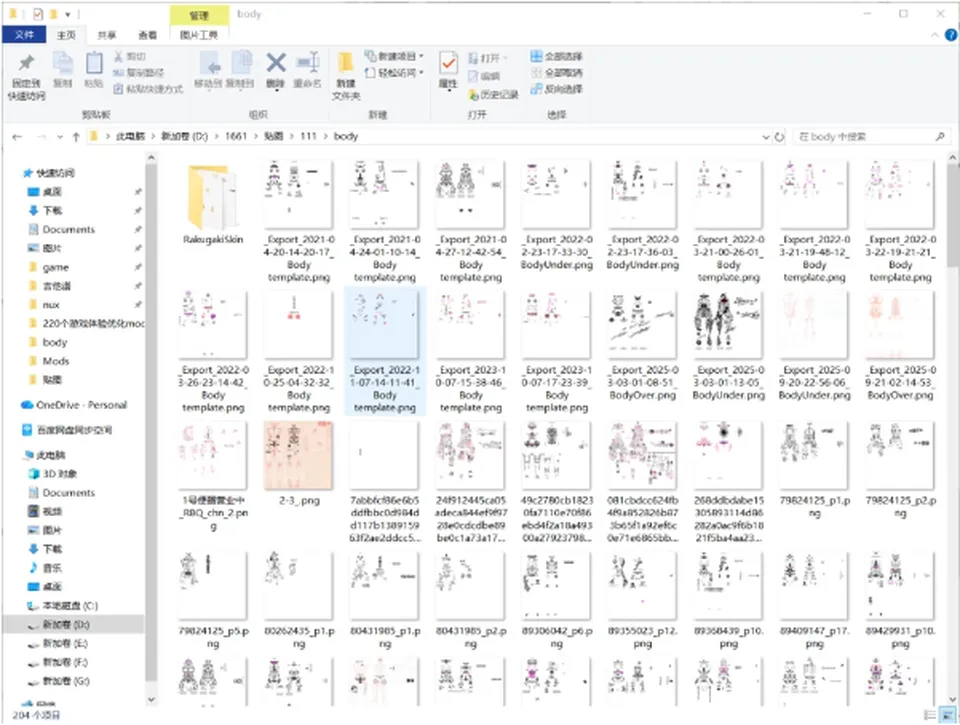Select Mods folder in Quick access sidebar
960x725 pixels.
coord(56,361)
